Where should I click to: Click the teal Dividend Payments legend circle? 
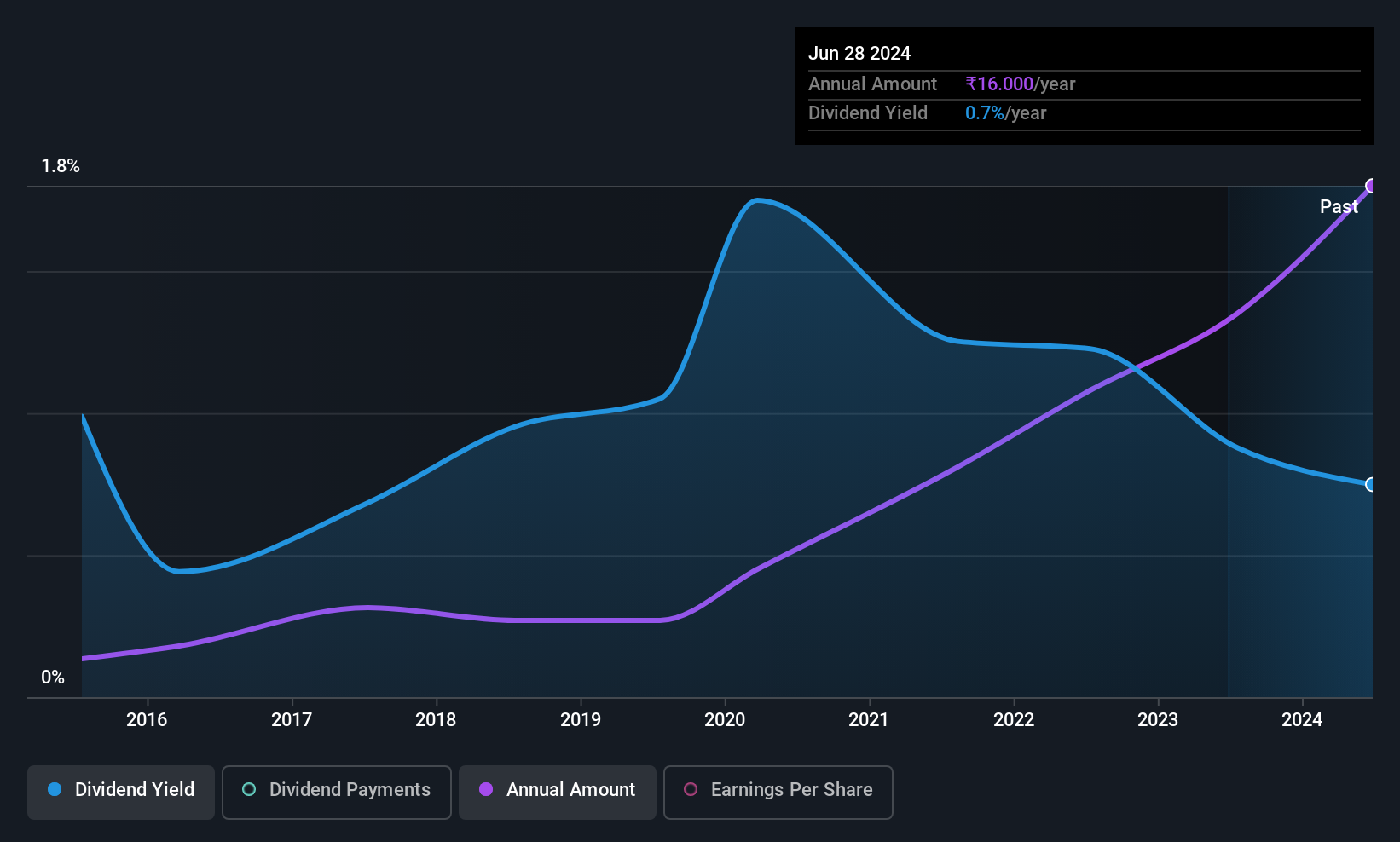249,789
